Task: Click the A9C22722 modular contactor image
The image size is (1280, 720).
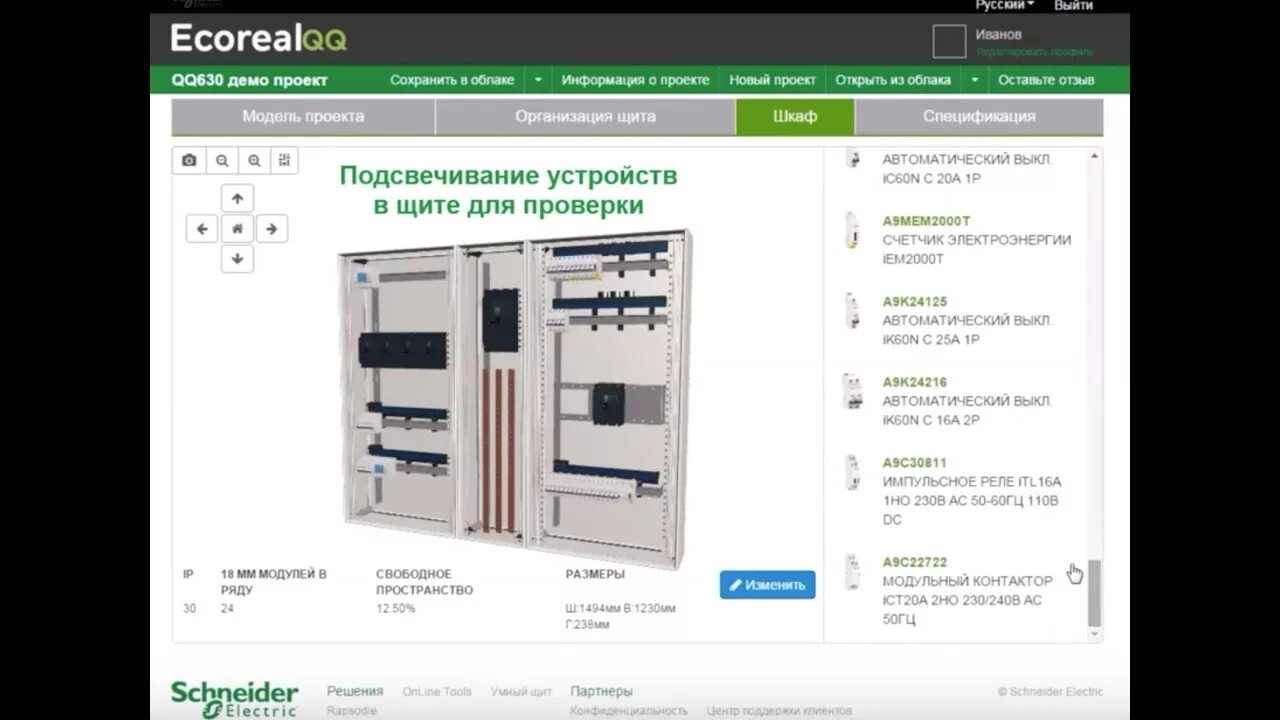Action: (x=852, y=572)
